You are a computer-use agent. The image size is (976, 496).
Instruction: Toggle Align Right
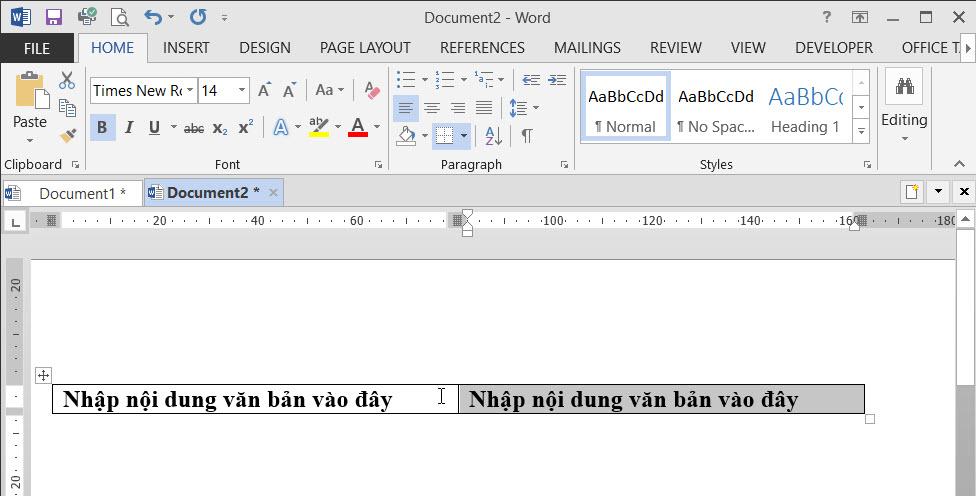pyautogui.click(x=458, y=108)
